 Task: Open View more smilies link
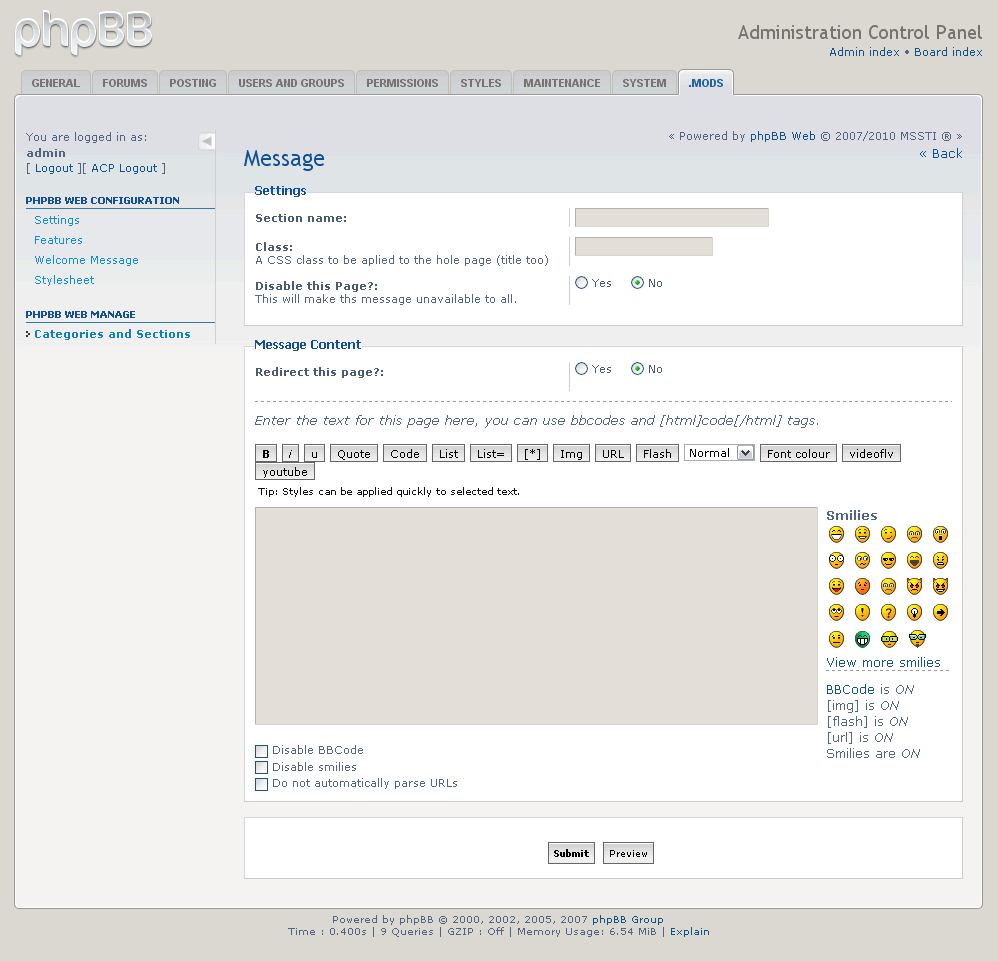tap(883, 663)
